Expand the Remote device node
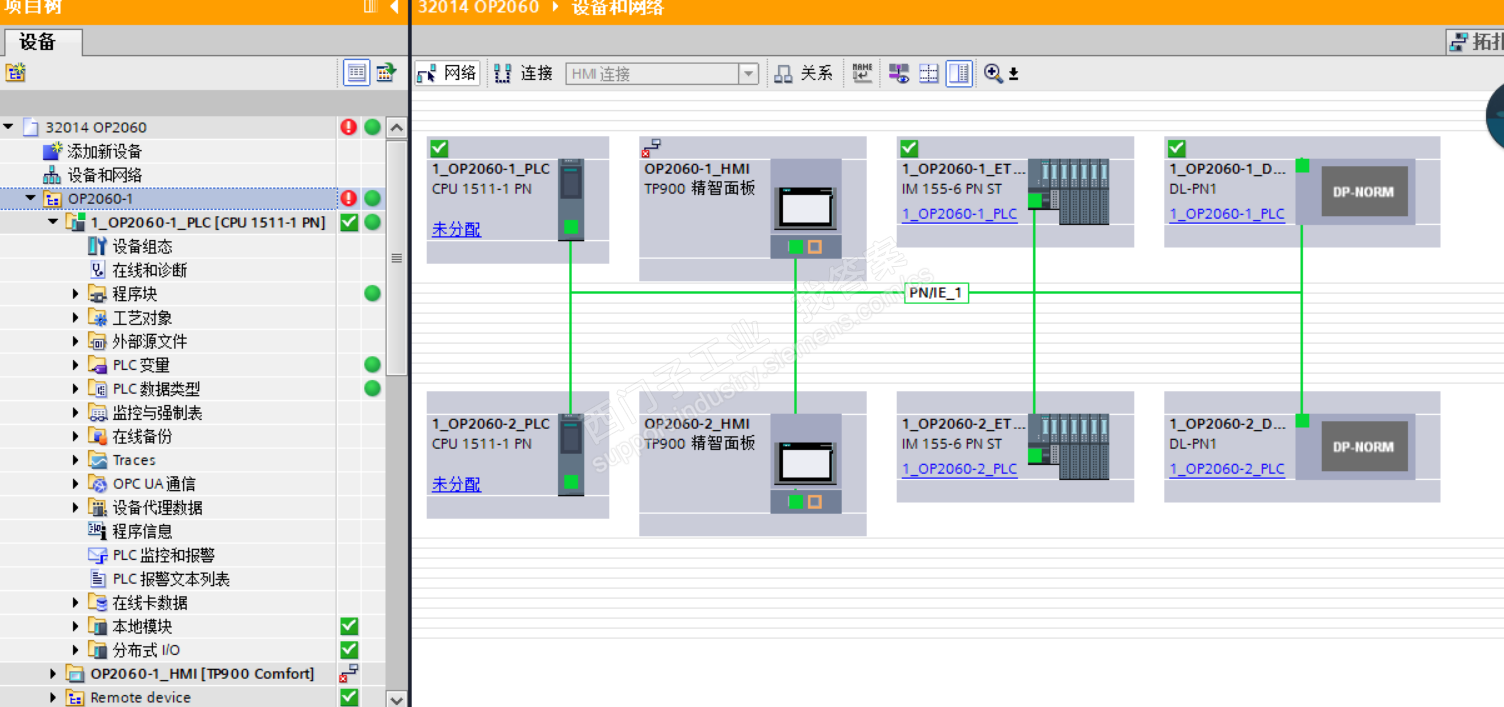Viewport: 1504px width, 707px height. (54, 698)
